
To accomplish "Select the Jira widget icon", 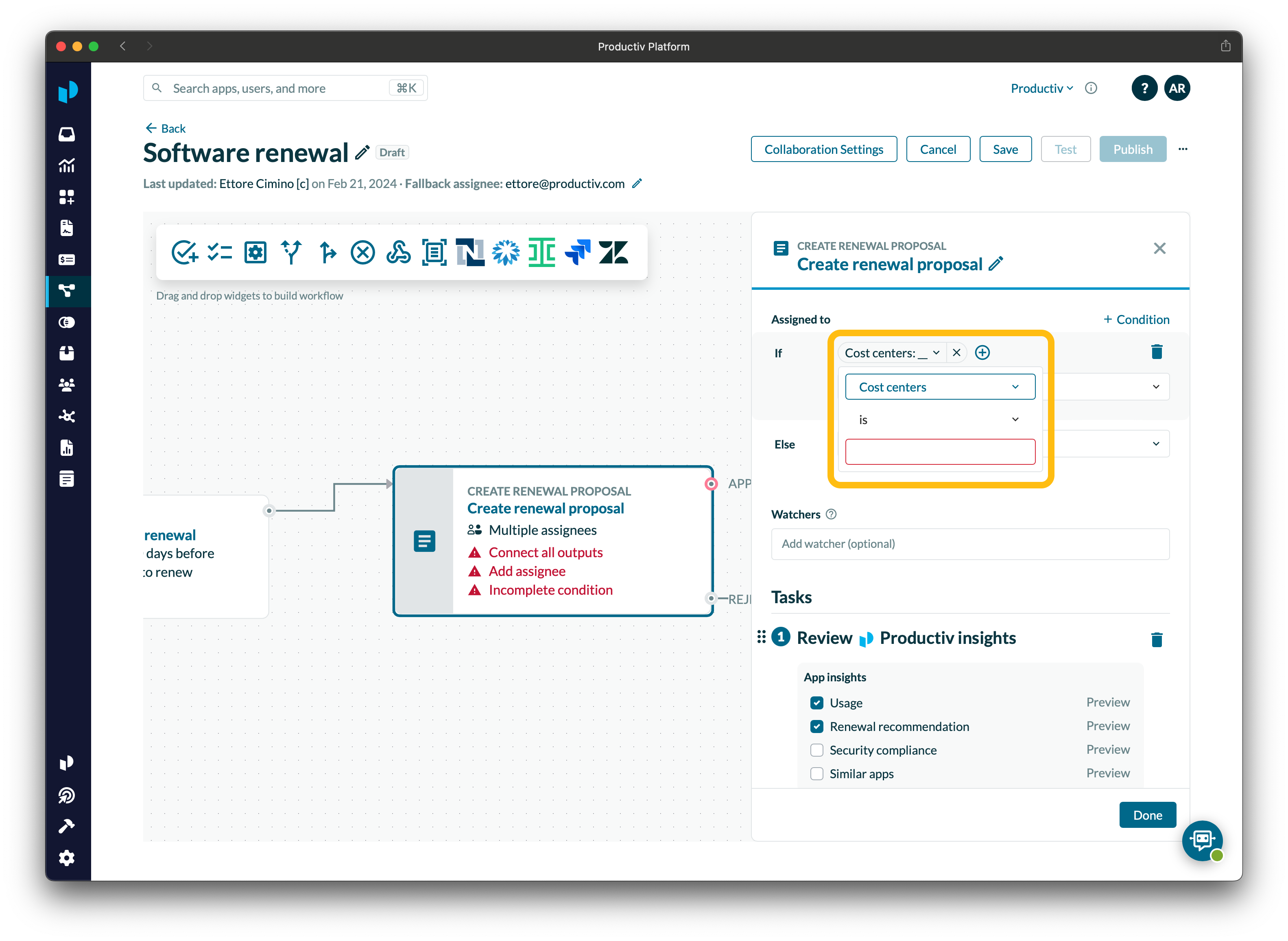I will click(x=577, y=252).
